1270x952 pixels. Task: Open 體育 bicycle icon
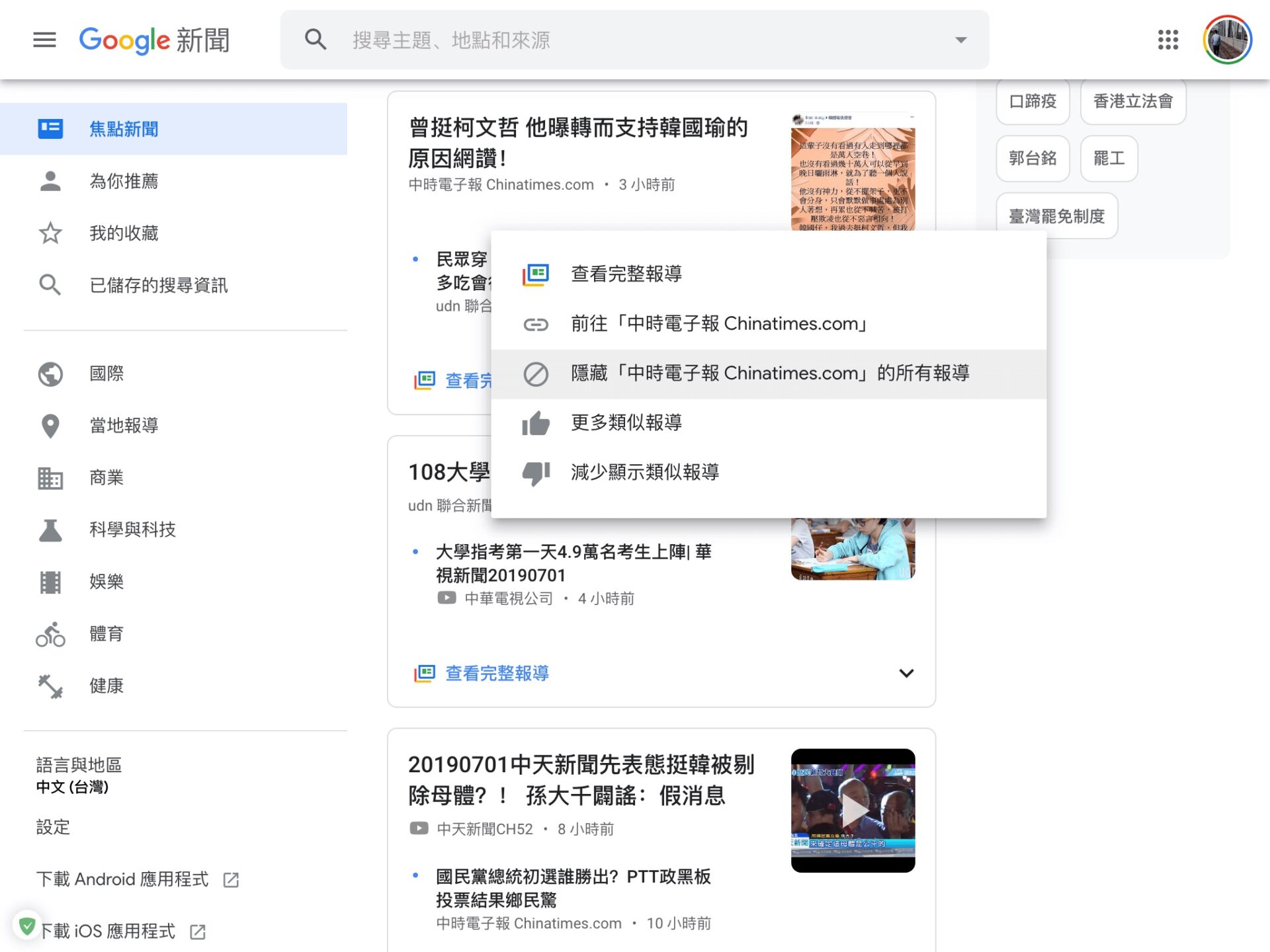point(50,634)
